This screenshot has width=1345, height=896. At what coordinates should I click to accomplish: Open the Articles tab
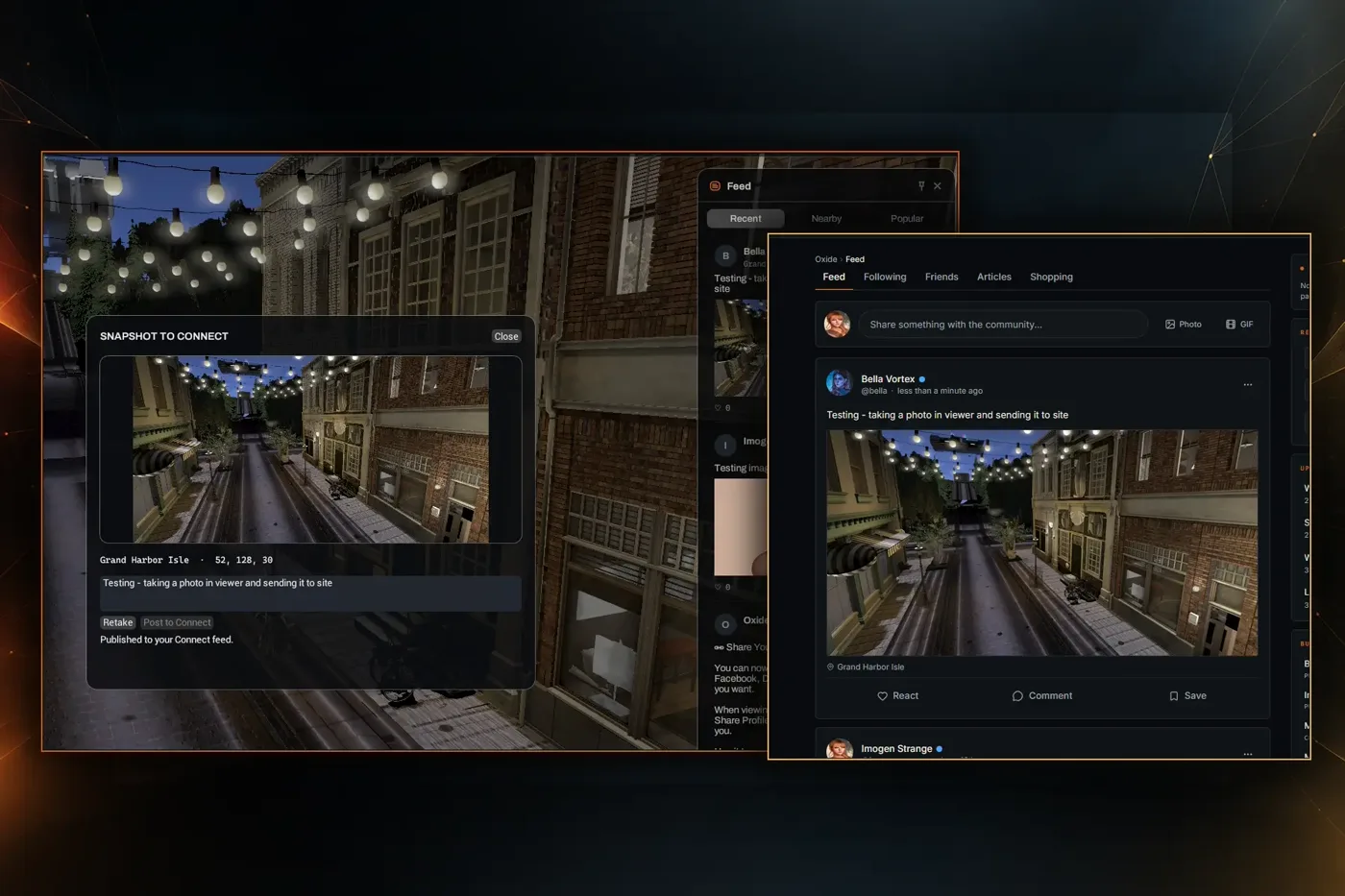994,277
